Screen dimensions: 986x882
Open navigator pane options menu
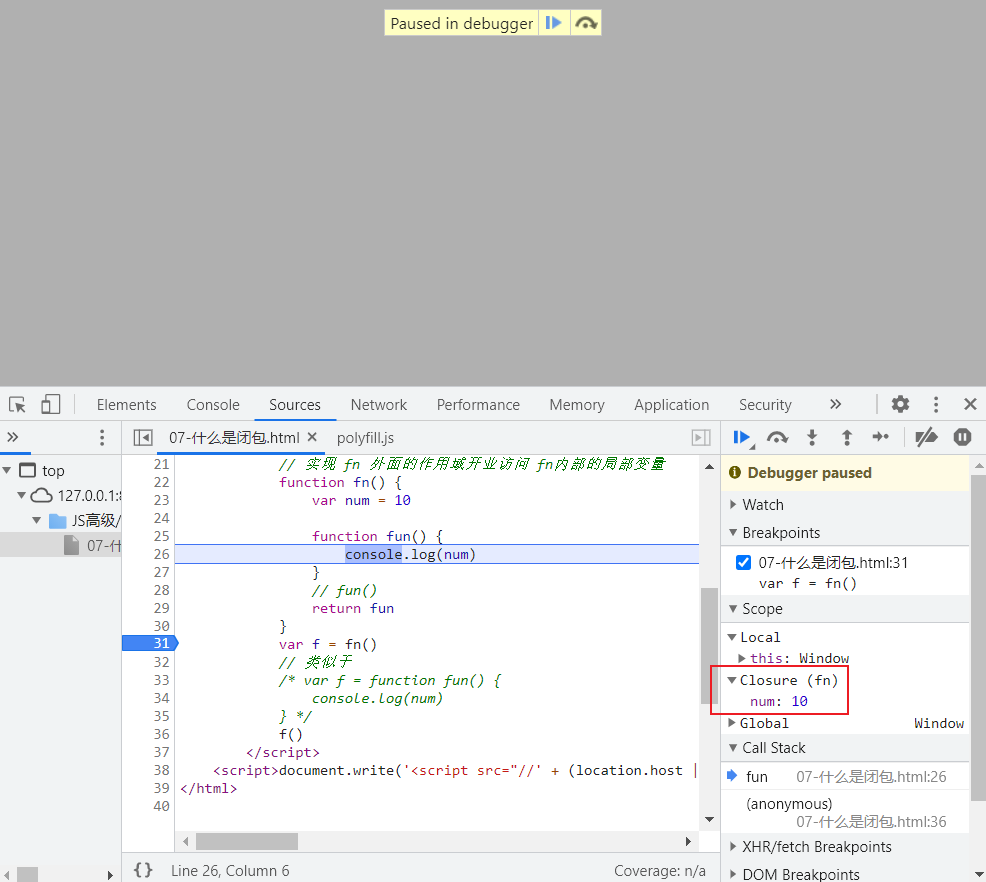pyautogui.click(x=102, y=438)
